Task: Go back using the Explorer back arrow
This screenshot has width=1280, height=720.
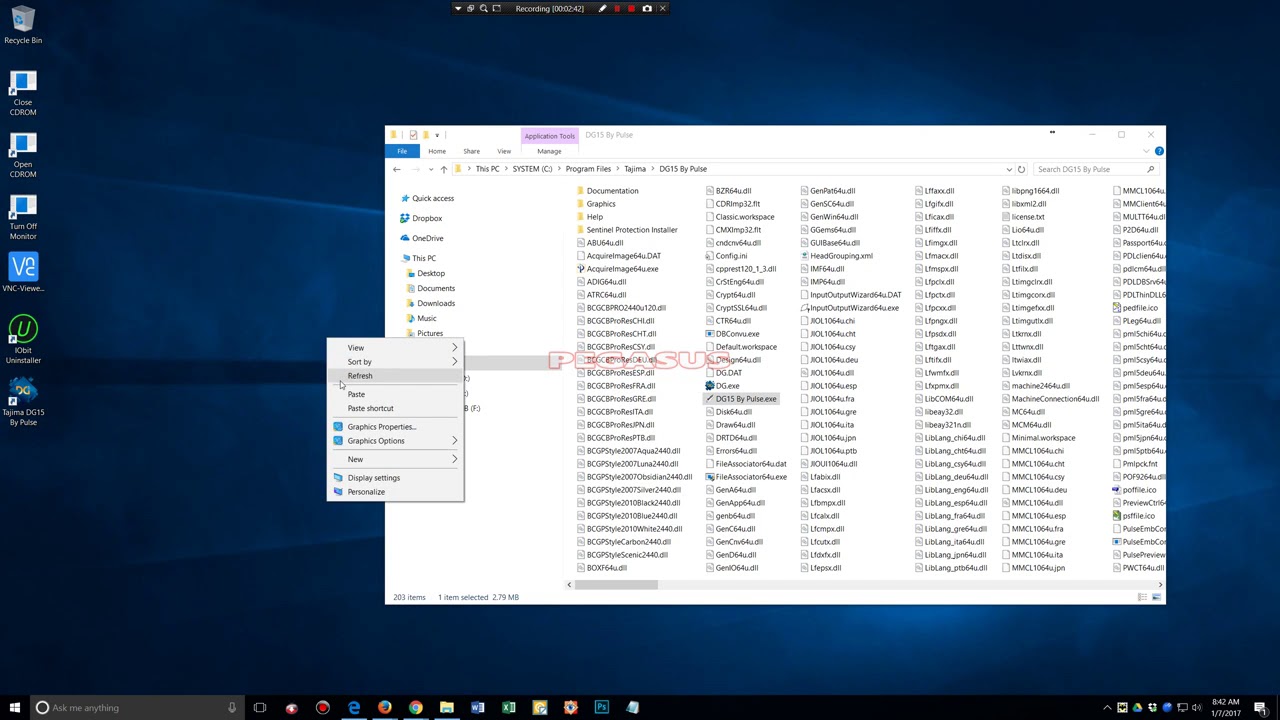Action: 397,169
